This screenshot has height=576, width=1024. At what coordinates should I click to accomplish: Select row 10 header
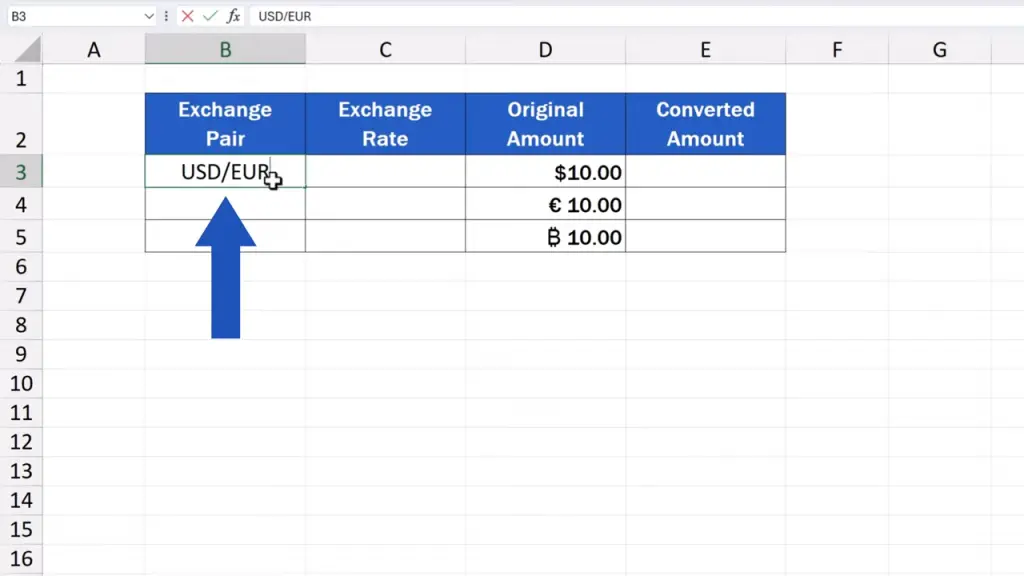(x=21, y=383)
